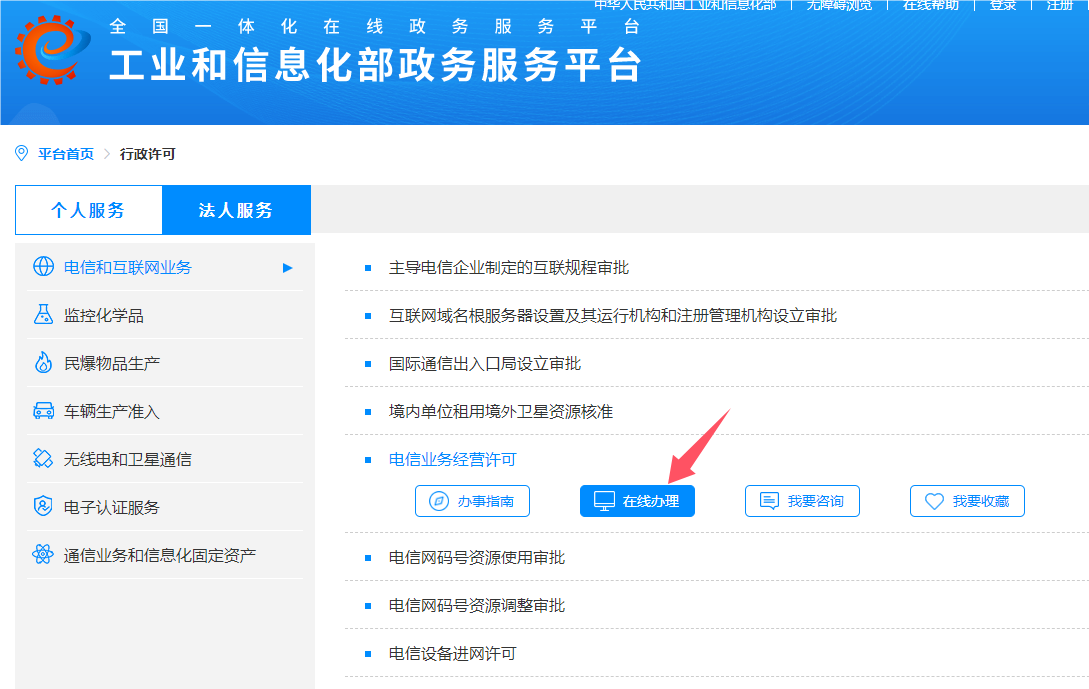Viewport: 1089px width, 689px height.
Task: Click the chat icon in 我要咨询 button
Action: click(770, 501)
